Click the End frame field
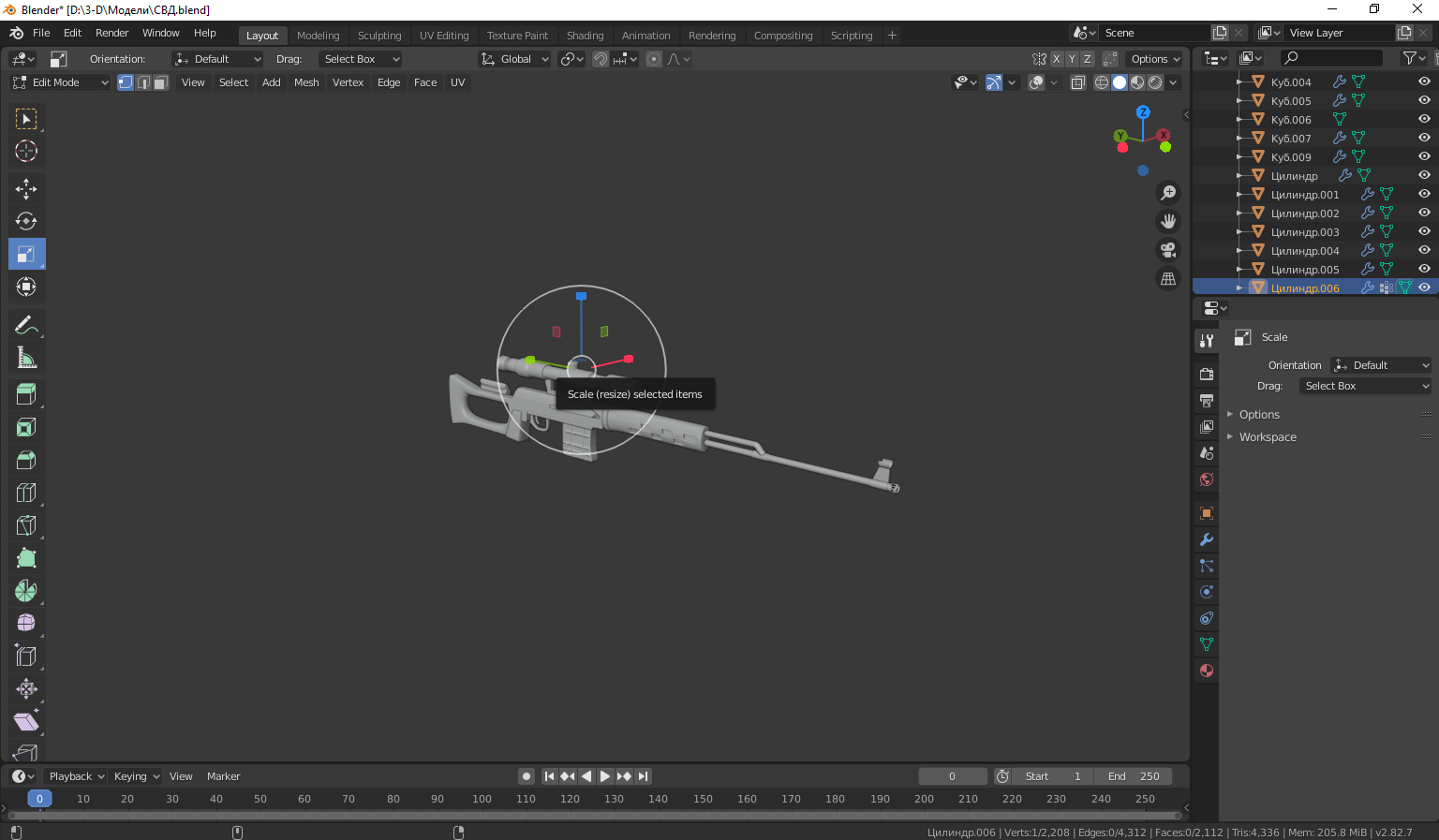The width and height of the screenshot is (1439, 840). point(1134,776)
